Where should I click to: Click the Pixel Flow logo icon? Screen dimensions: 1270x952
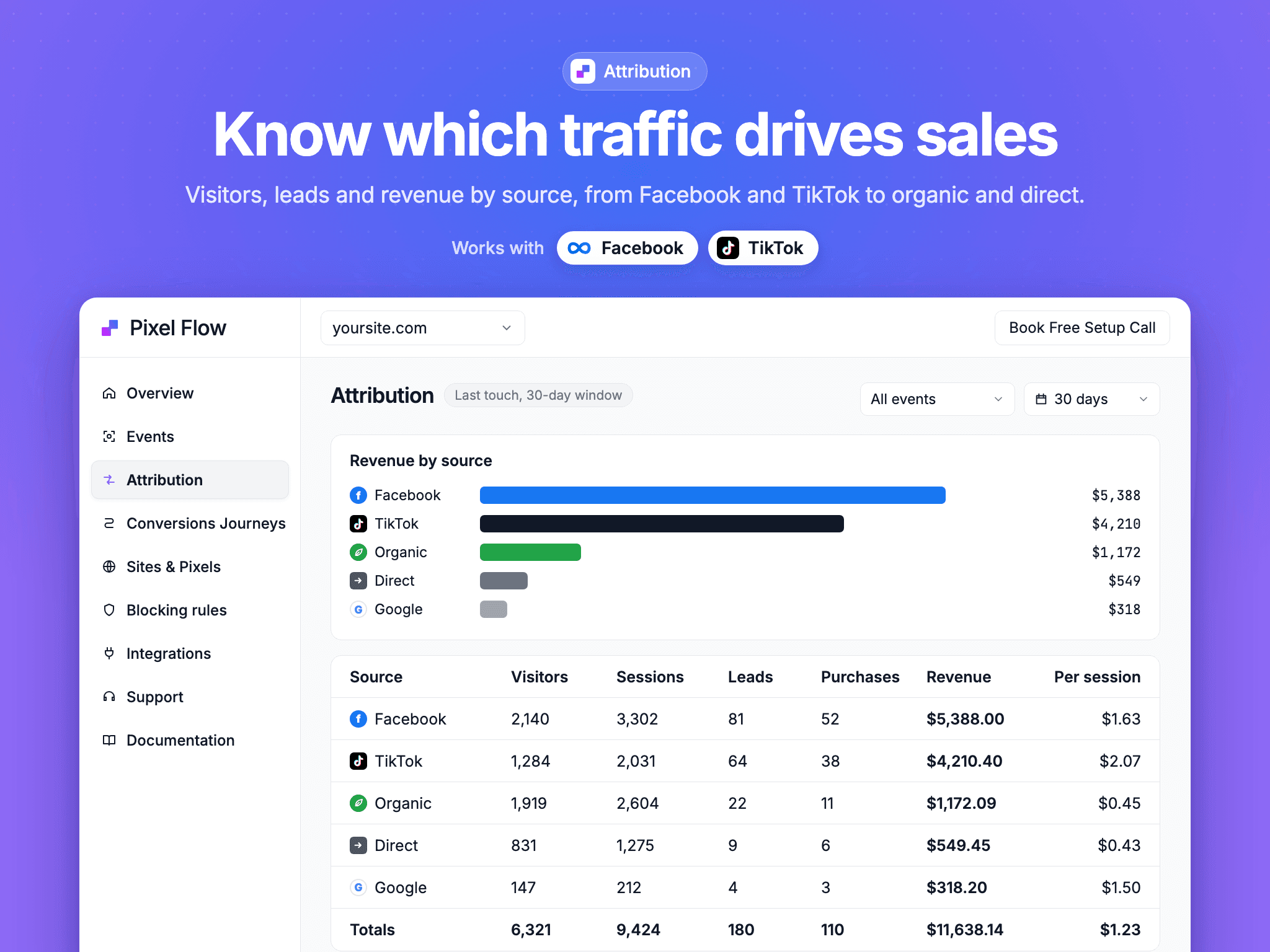(110, 328)
